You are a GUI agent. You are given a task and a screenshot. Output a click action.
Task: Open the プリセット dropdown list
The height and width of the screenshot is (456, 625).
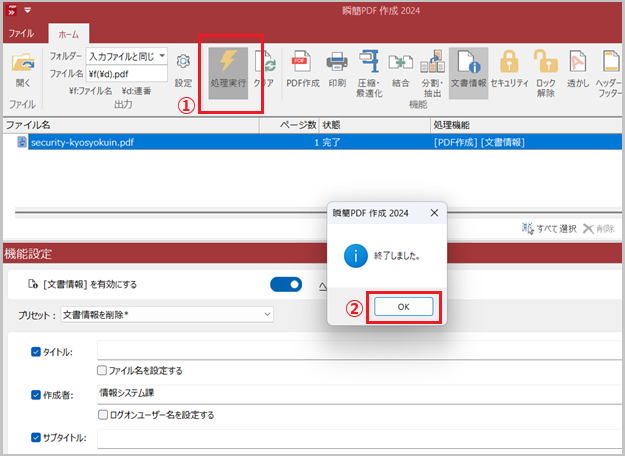click(x=267, y=314)
